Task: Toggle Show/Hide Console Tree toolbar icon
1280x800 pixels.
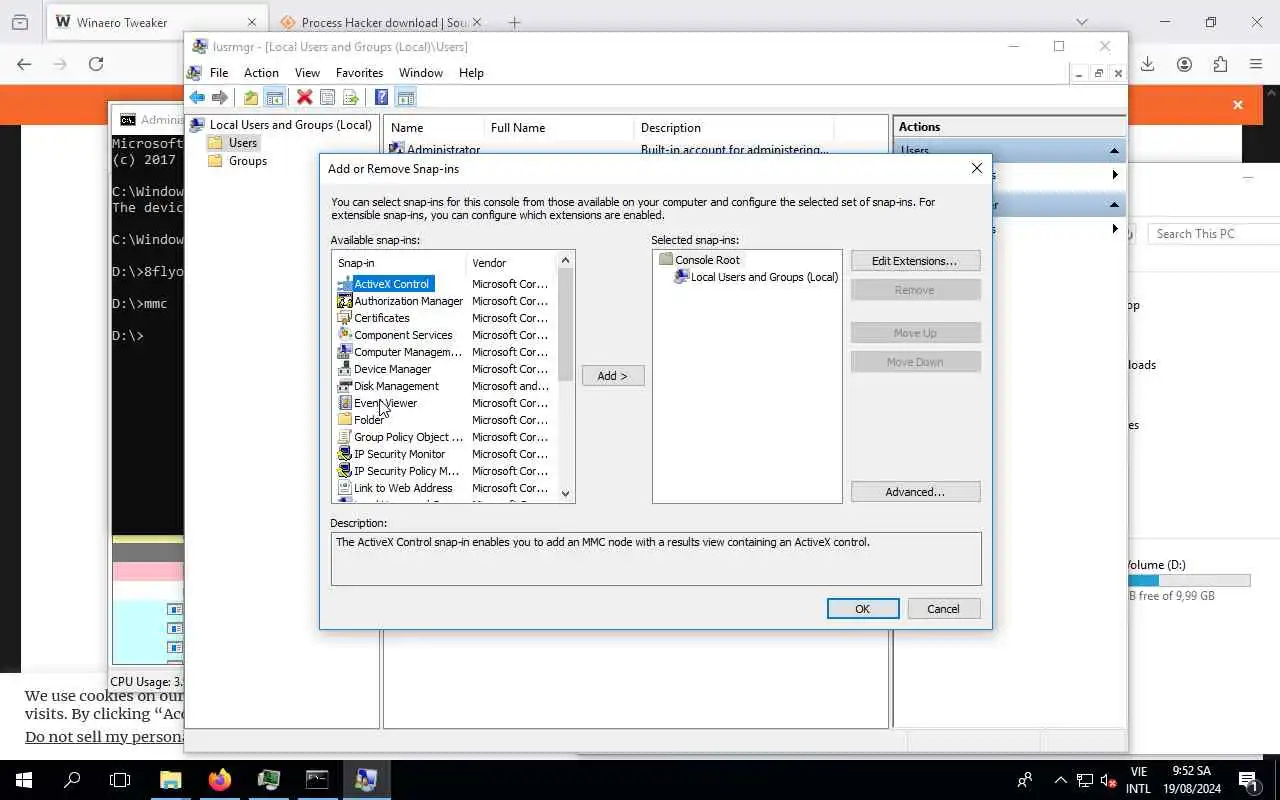Action: 274,97
